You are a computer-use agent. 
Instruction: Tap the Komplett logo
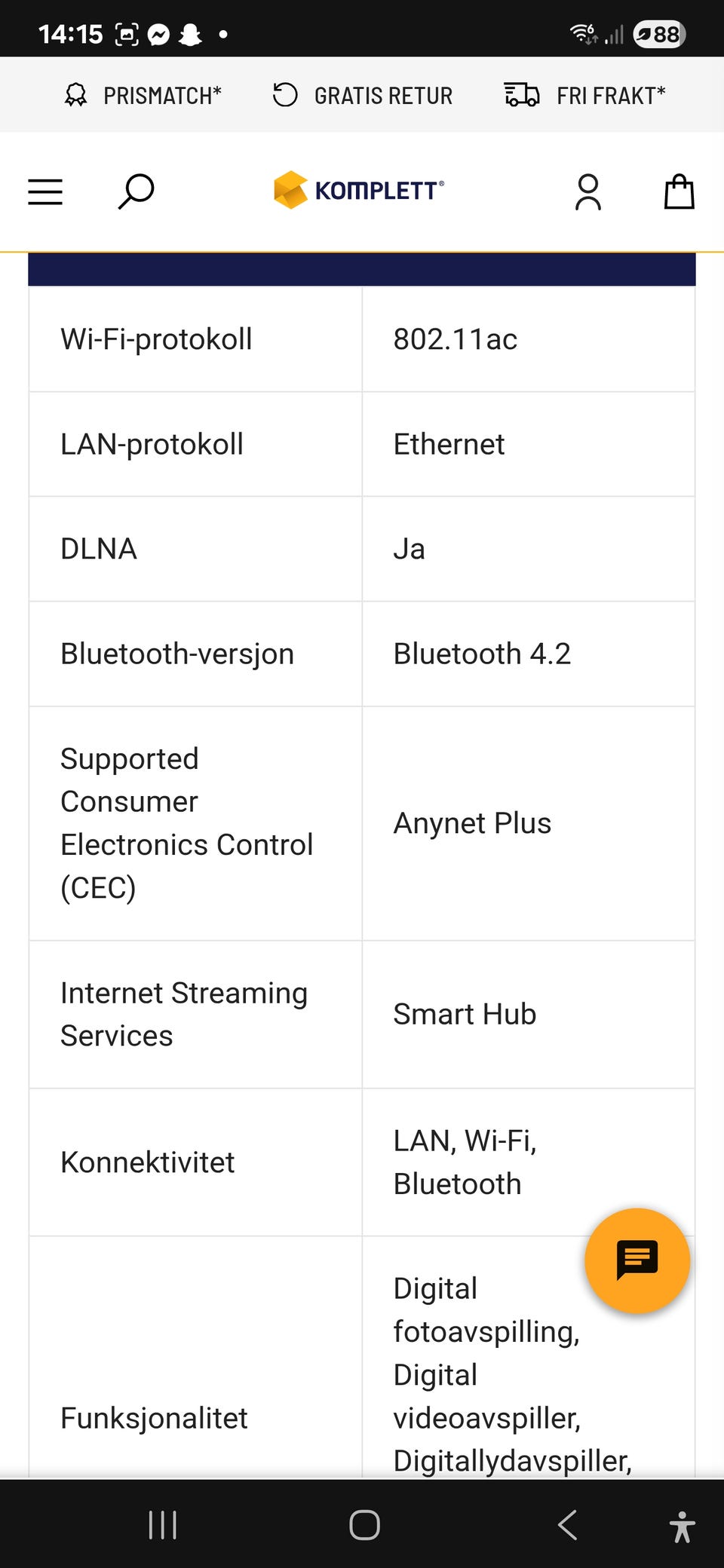[x=359, y=190]
